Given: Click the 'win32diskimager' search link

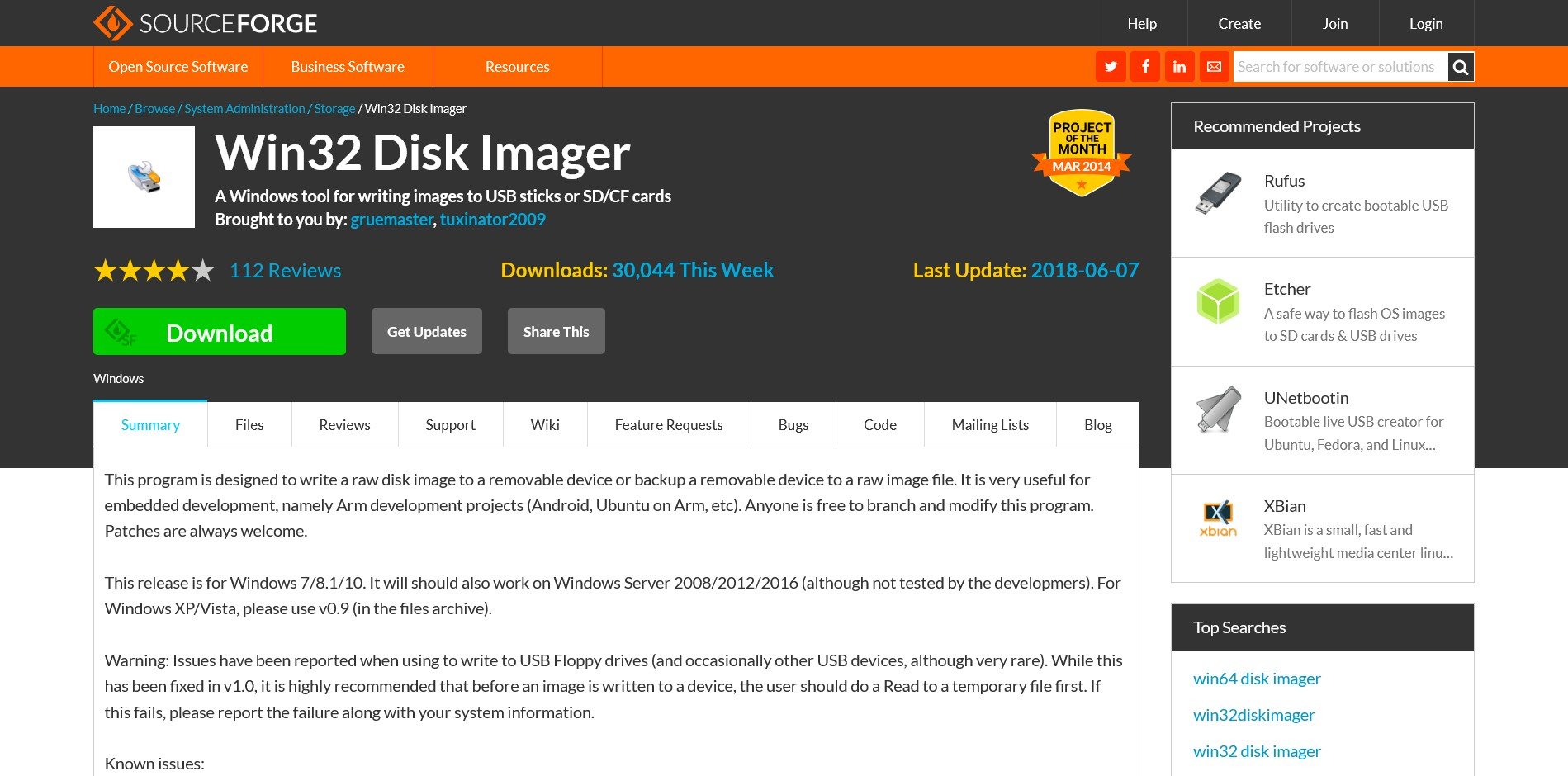Looking at the screenshot, I should point(1253,715).
